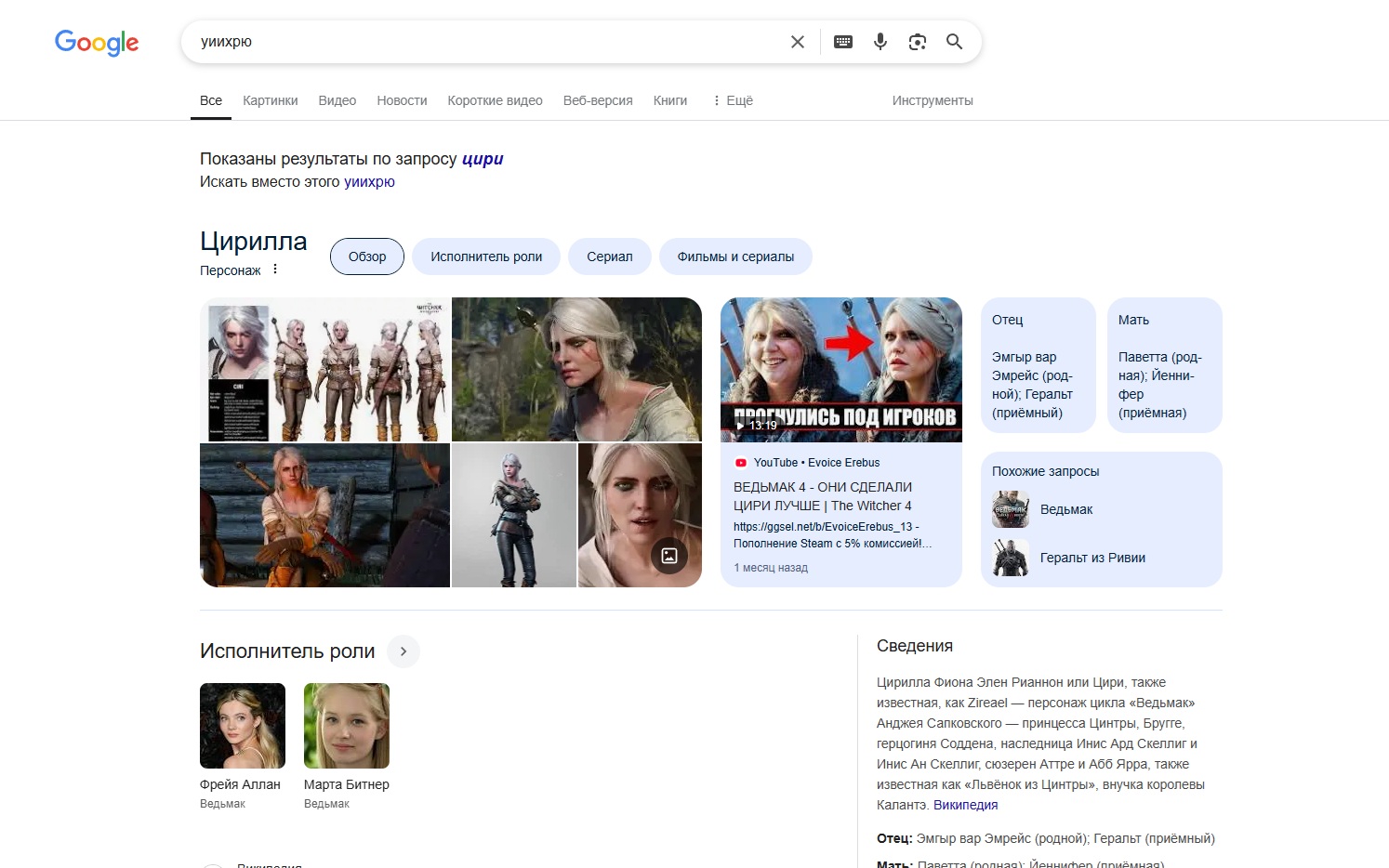The width and height of the screenshot is (1389, 868).
Task: Open Марта Битнер photo
Action: click(x=347, y=726)
